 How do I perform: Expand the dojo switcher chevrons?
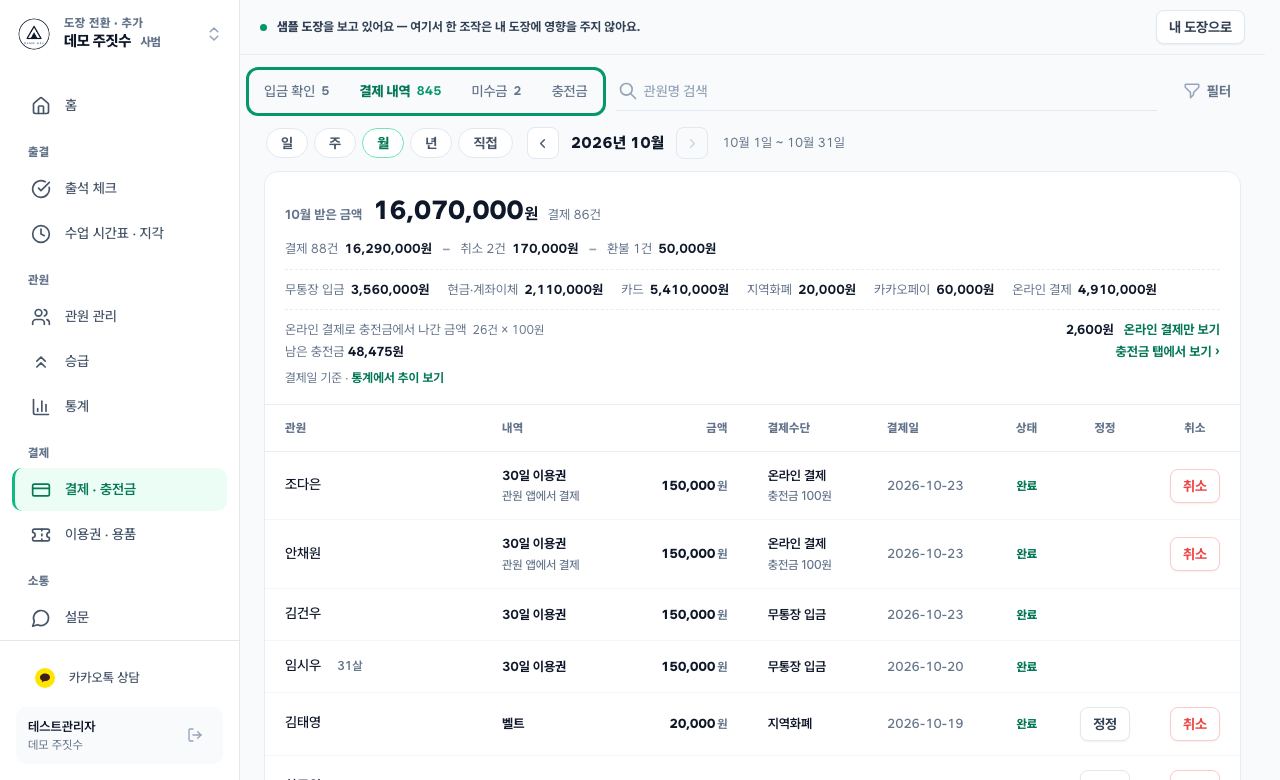[214, 34]
